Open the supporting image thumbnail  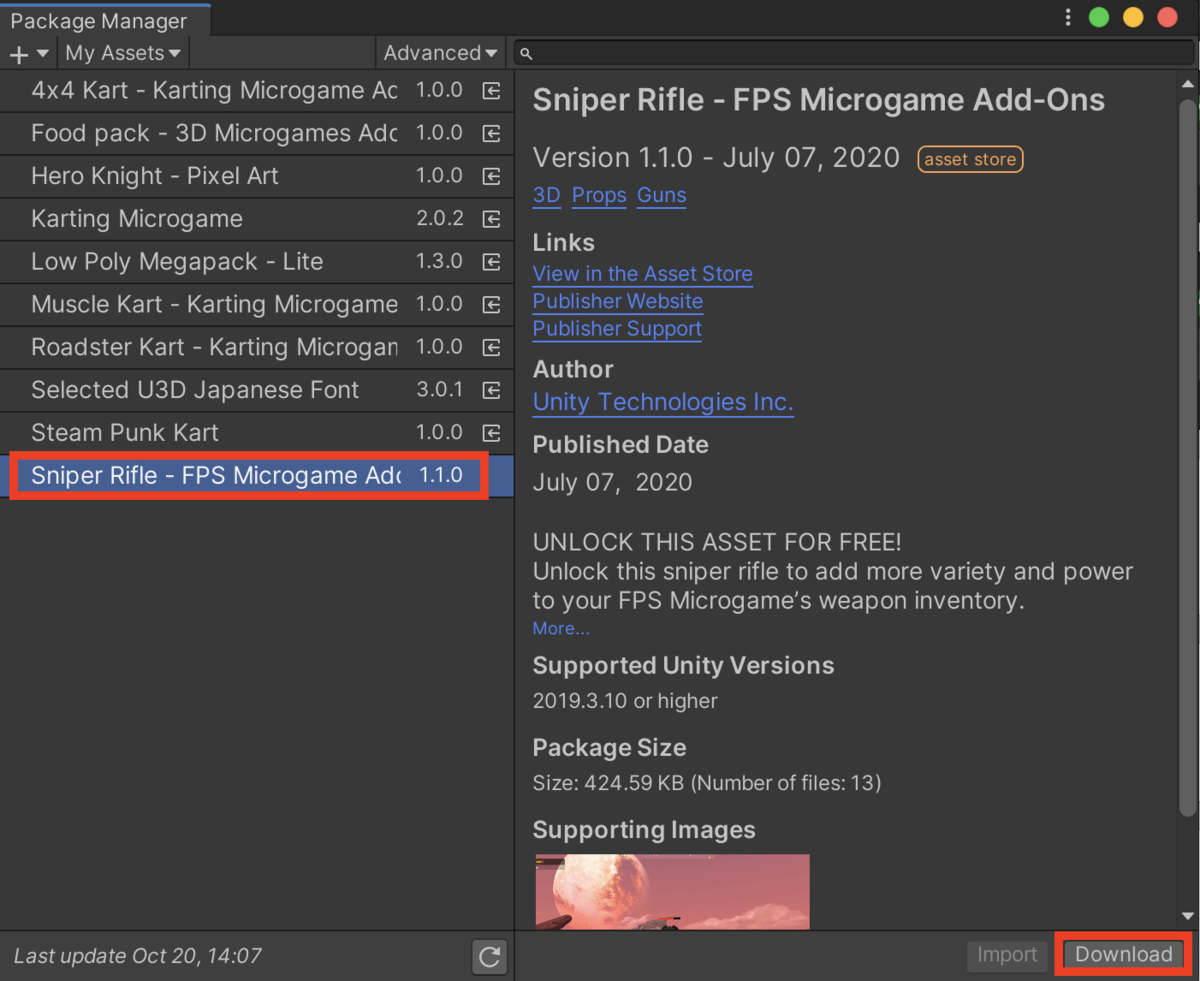(x=672, y=892)
